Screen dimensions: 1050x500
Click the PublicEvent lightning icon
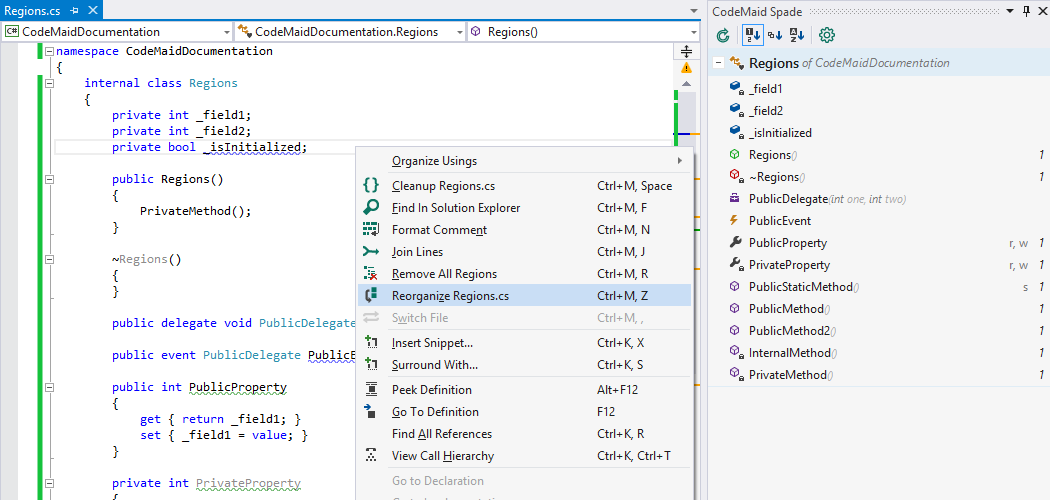[735, 221]
